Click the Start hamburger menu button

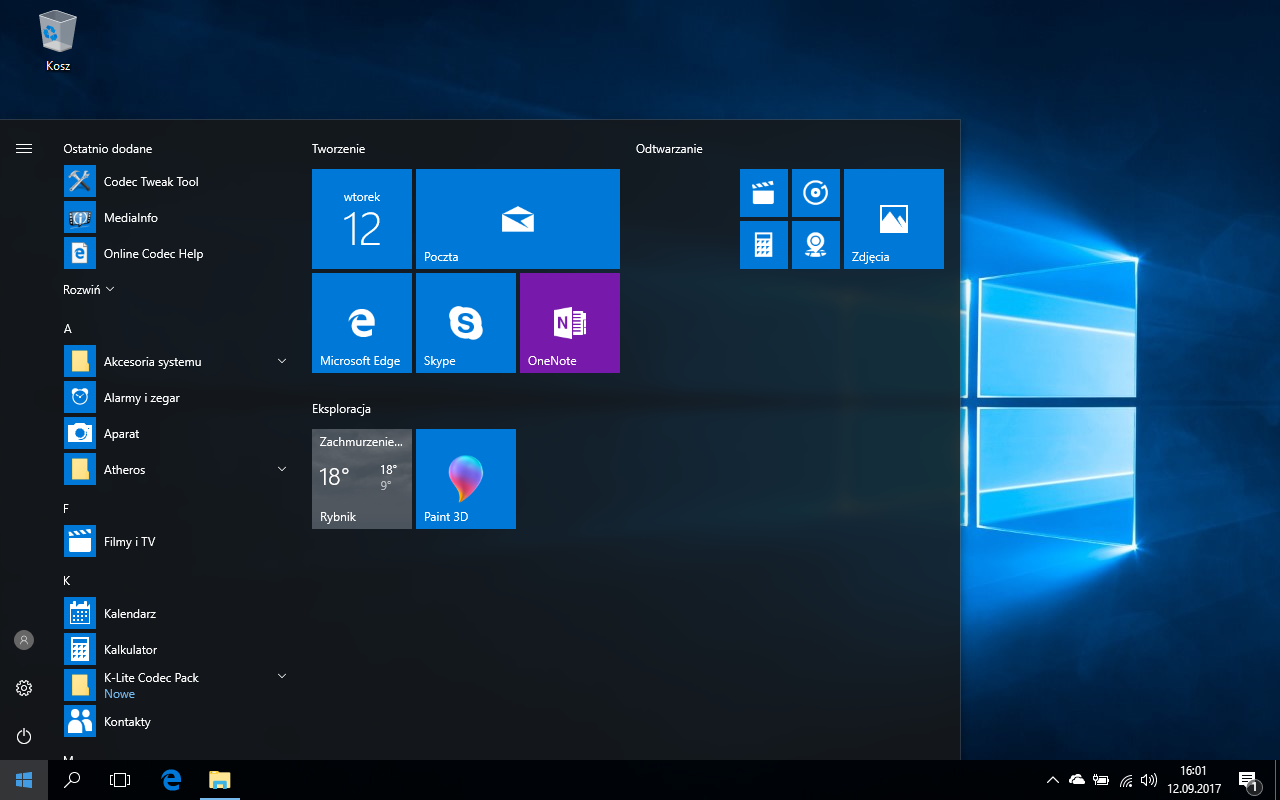point(24,148)
